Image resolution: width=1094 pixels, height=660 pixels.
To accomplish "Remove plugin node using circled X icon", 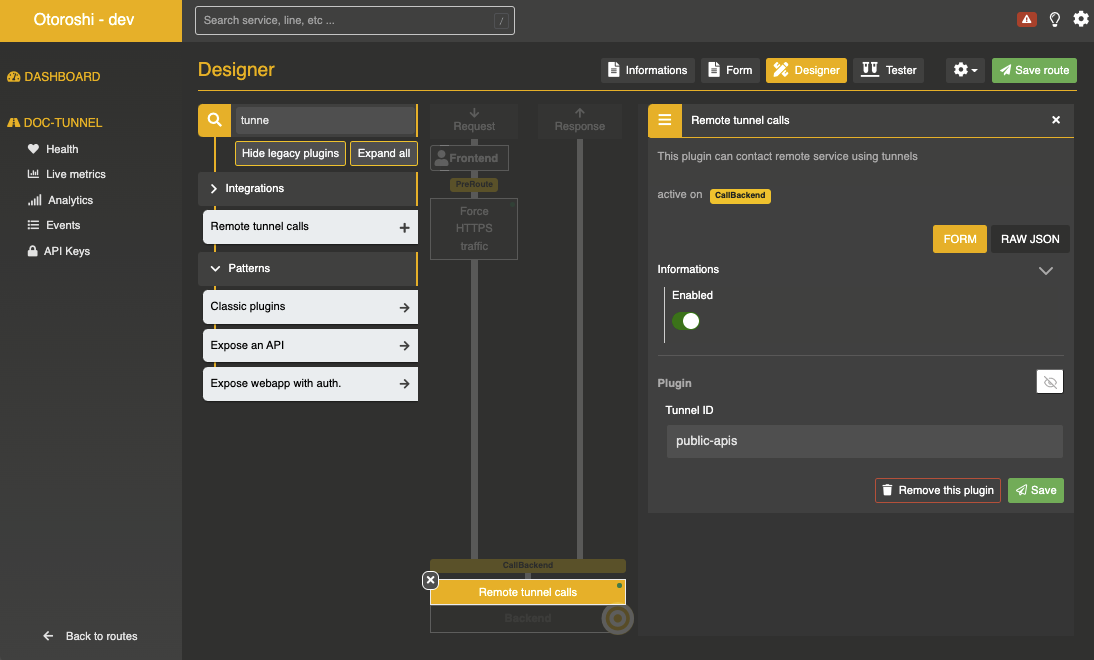I will pos(430,580).
